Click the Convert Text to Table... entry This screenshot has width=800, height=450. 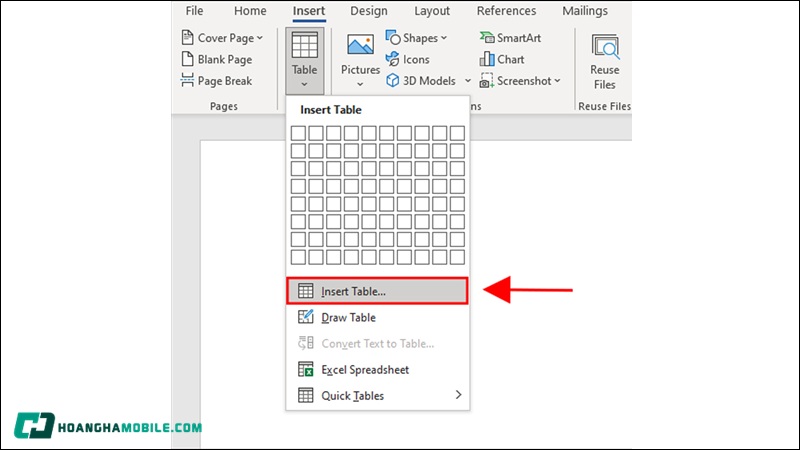pos(378,343)
